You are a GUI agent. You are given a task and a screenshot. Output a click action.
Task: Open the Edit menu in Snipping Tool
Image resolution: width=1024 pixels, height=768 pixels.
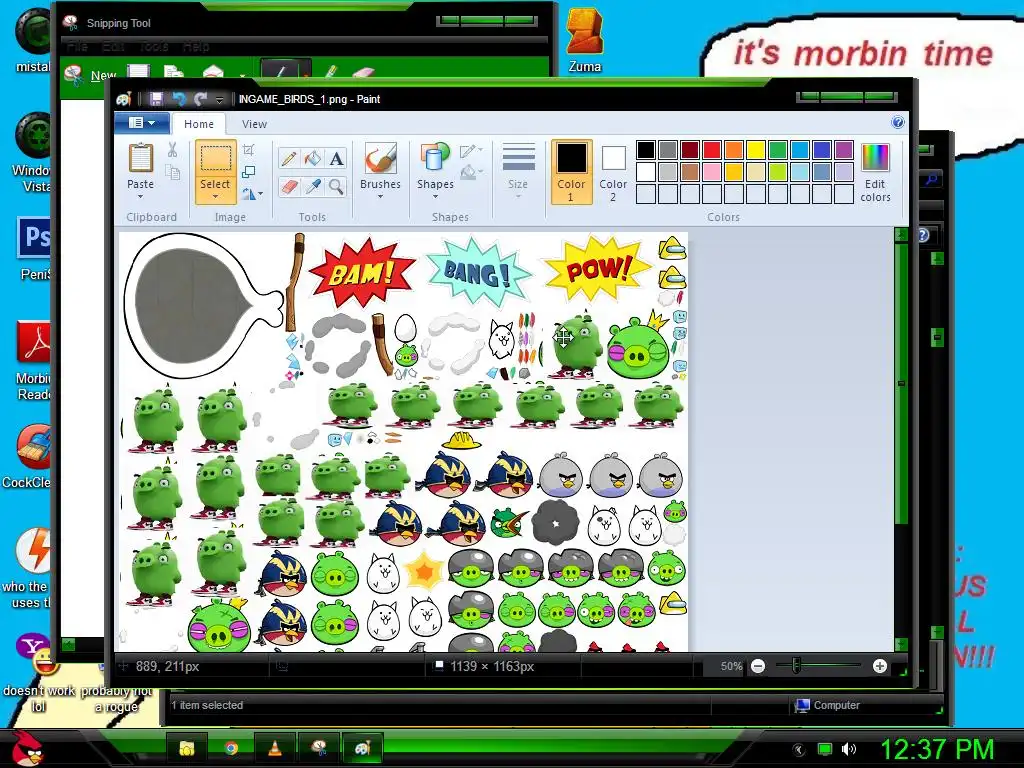113,47
